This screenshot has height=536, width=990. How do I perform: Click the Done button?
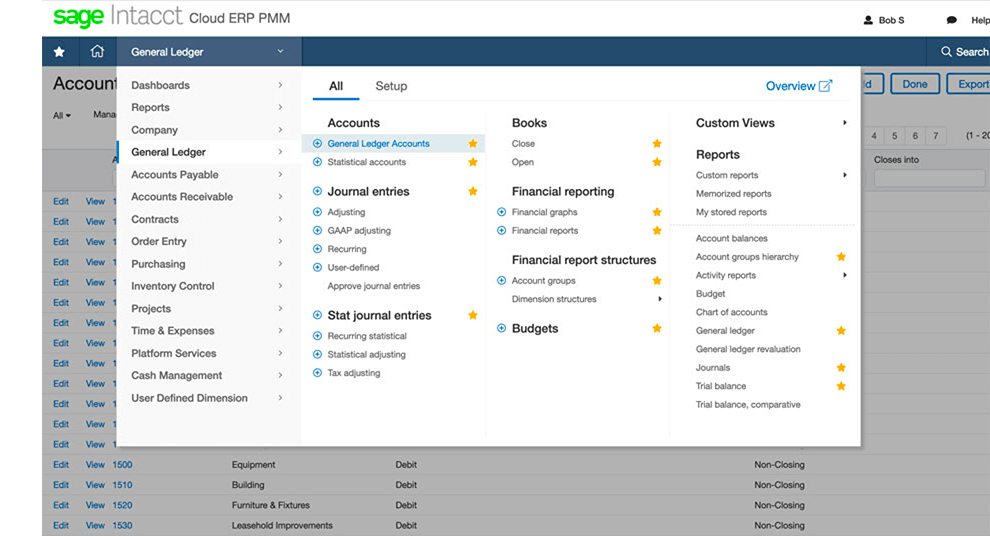tap(914, 84)
